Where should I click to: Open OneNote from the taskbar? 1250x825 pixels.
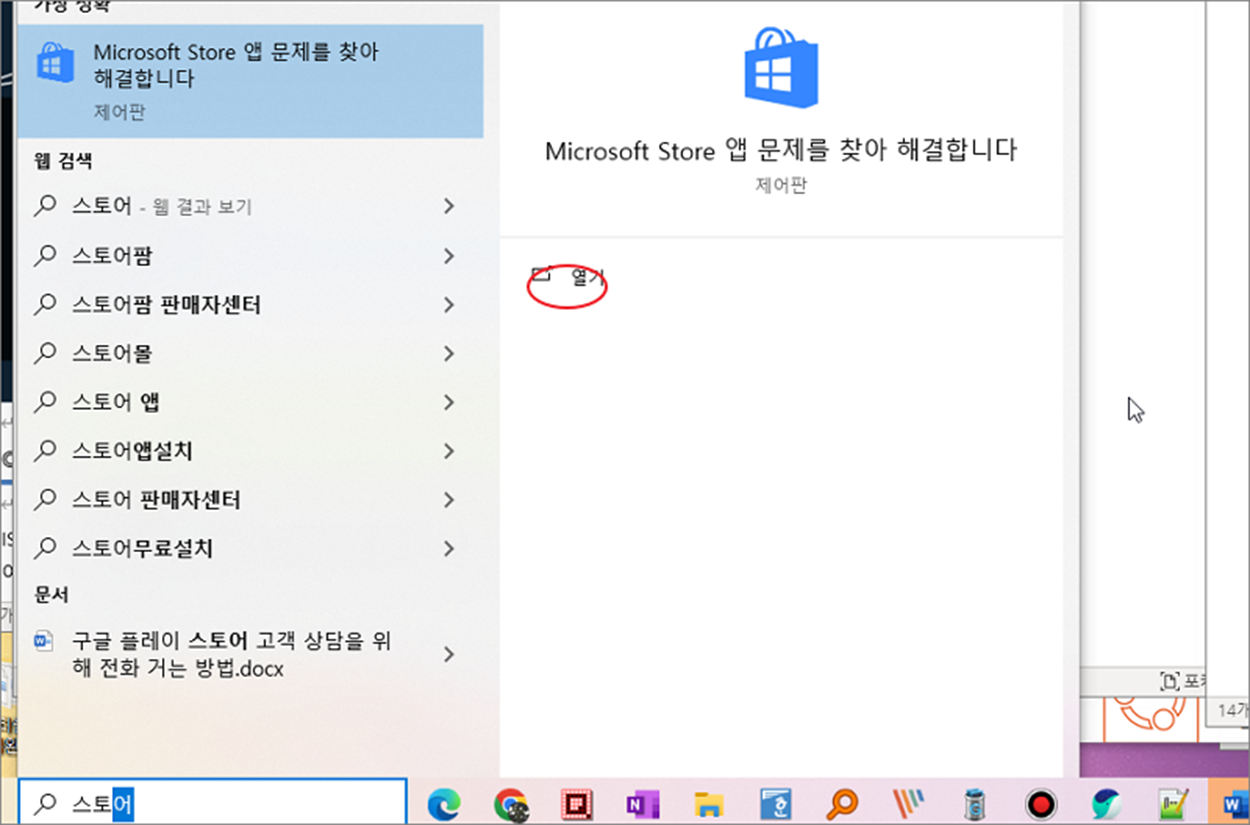click(x=641, y=804)
